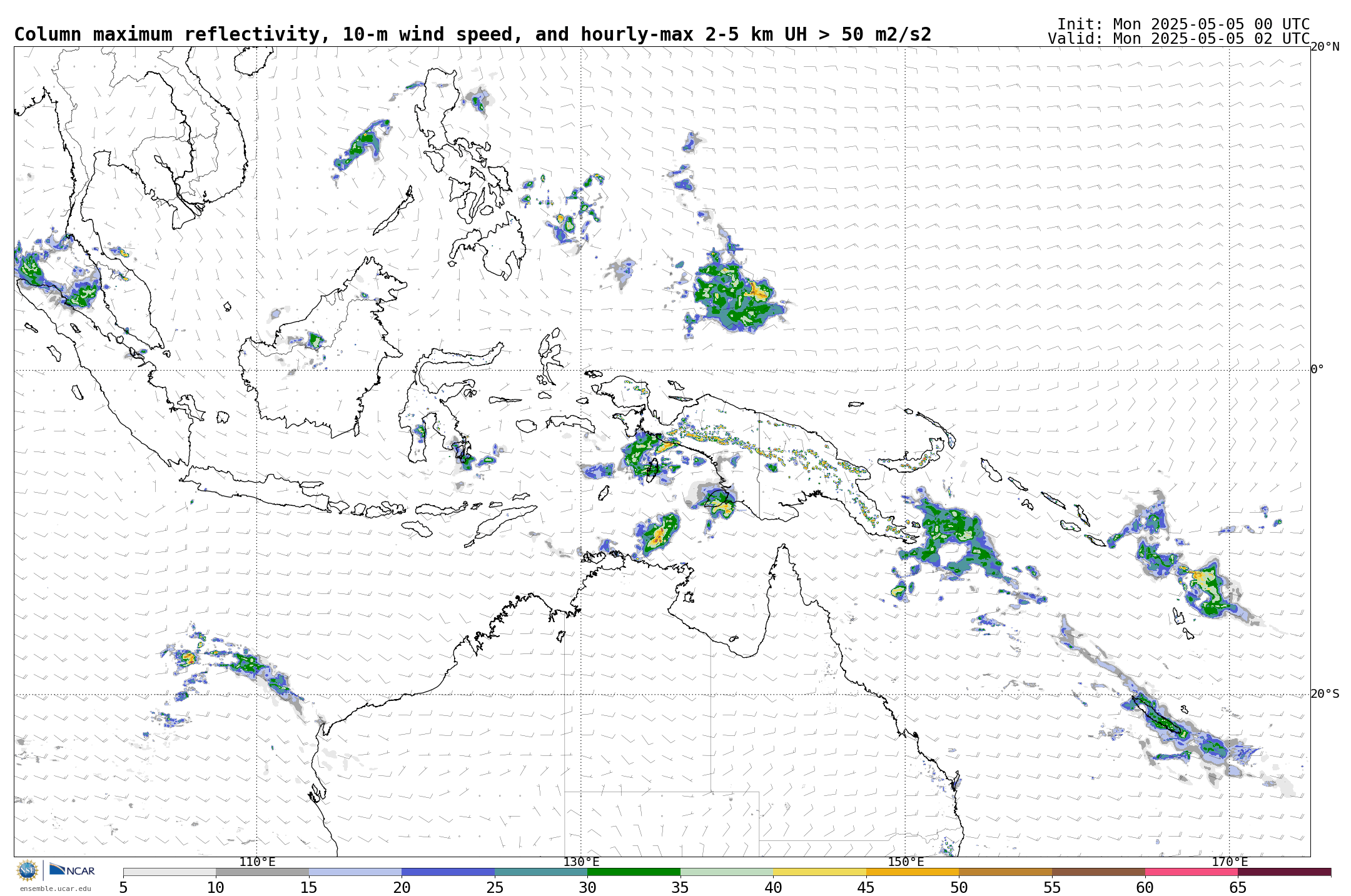Click the 40-45 yellow color swatch
1351x896 pixels.
point(819,872)
